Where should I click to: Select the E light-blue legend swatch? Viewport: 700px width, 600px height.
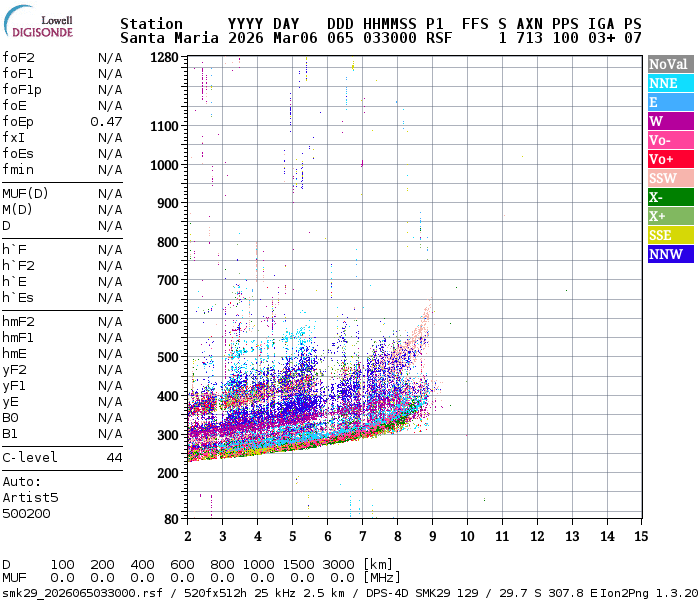click(x=671, y=102)
